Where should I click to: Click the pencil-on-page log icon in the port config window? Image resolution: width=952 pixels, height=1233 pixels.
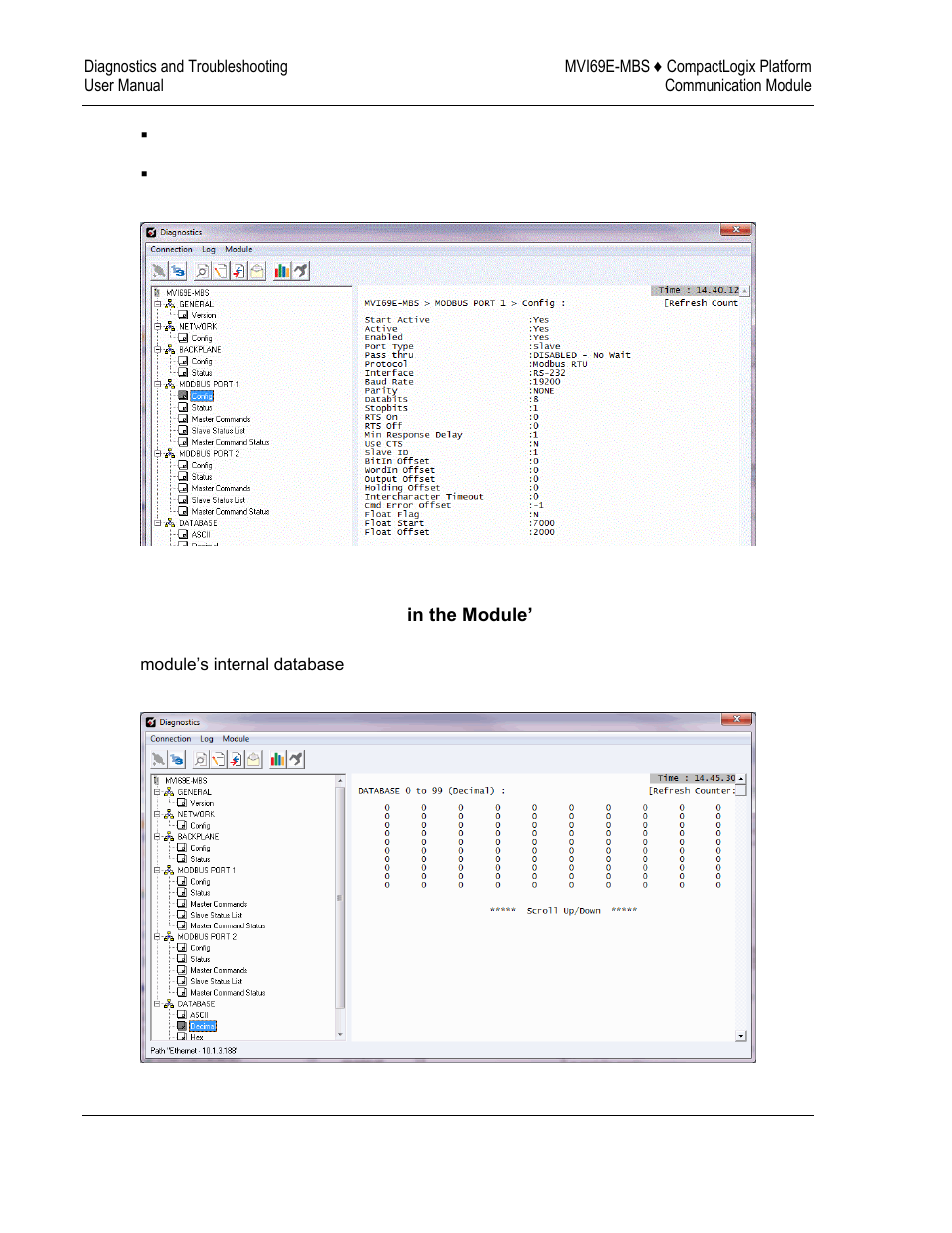click(x=220, y=271)
